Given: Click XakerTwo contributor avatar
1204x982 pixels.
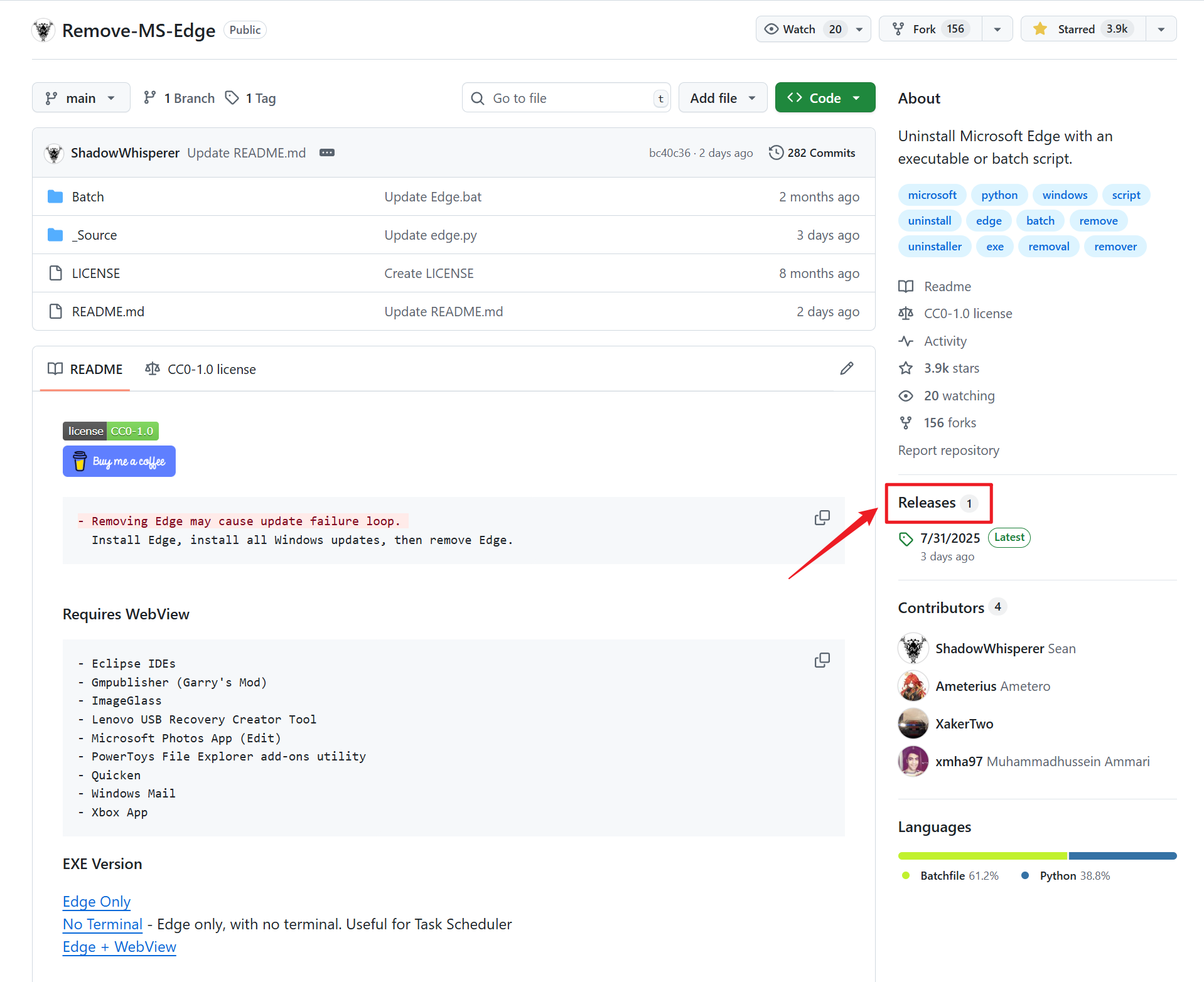Looking at the screenshot, I should 913,724.
